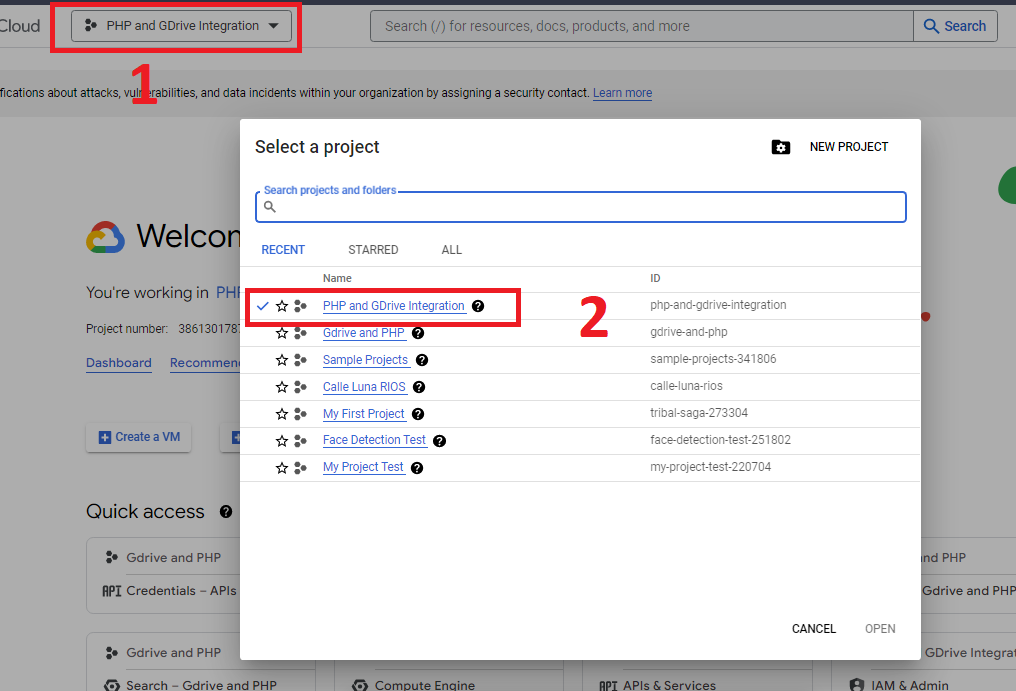Viewport: 1016px width, 691px height.
Task: Focus the Search projects and folders field
Action: [x=581, y=207]
